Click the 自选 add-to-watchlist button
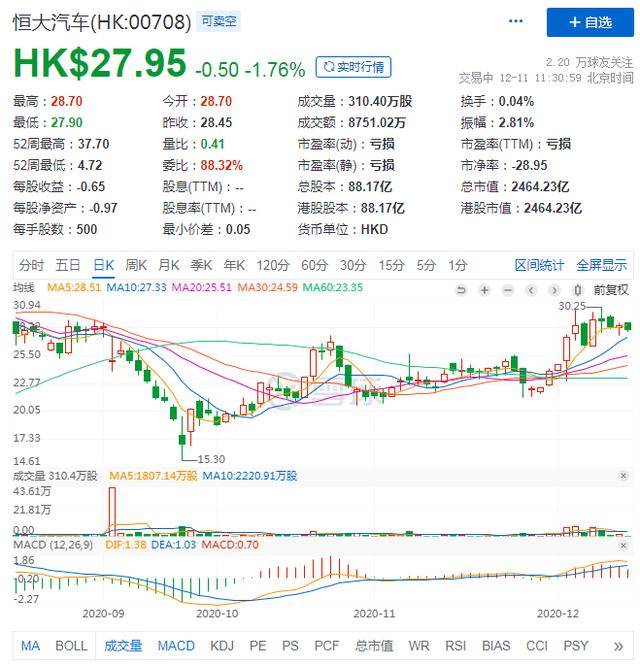640x664 pixels. click(x=590, y=22)
